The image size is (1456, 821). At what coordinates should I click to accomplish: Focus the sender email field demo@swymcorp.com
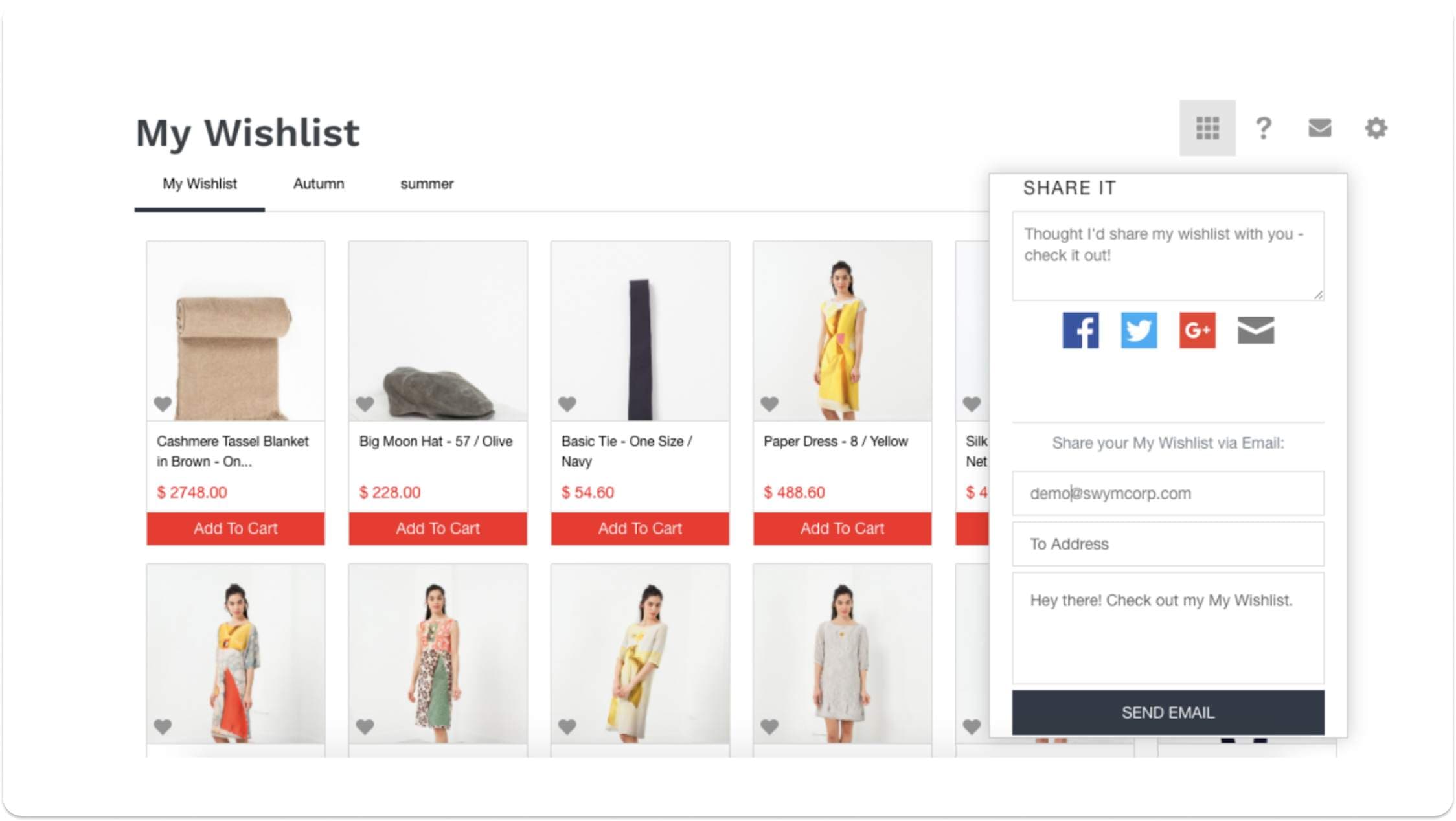tap(1168, 493)
